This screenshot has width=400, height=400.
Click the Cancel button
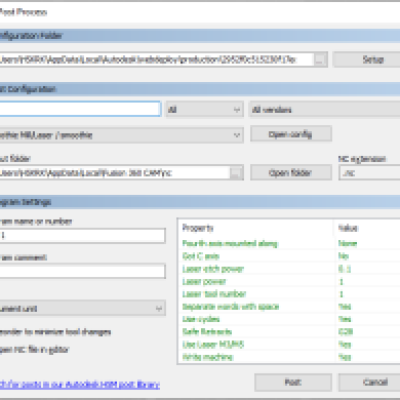(x=369, y=382)
